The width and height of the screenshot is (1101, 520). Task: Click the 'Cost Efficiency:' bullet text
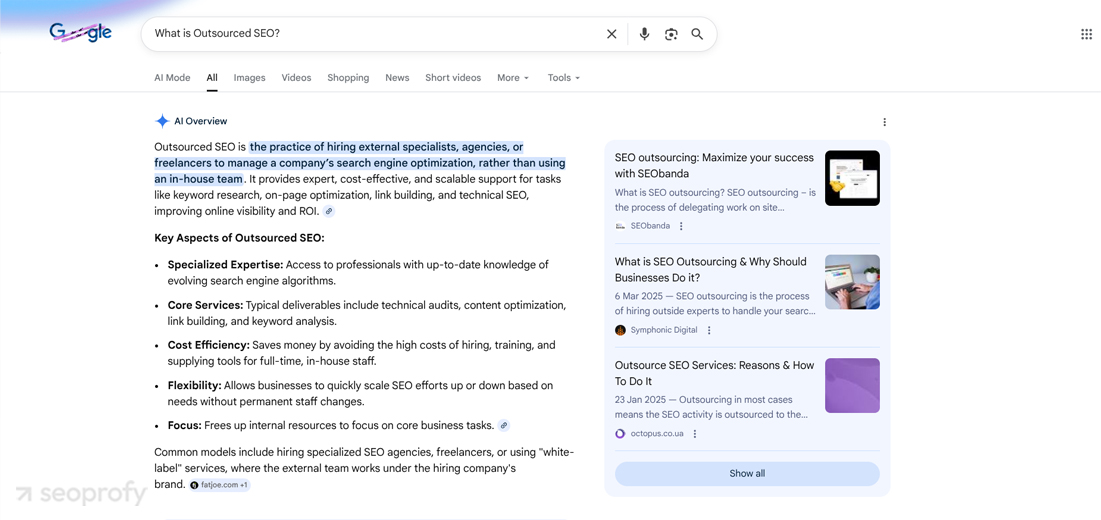[209, 345]
